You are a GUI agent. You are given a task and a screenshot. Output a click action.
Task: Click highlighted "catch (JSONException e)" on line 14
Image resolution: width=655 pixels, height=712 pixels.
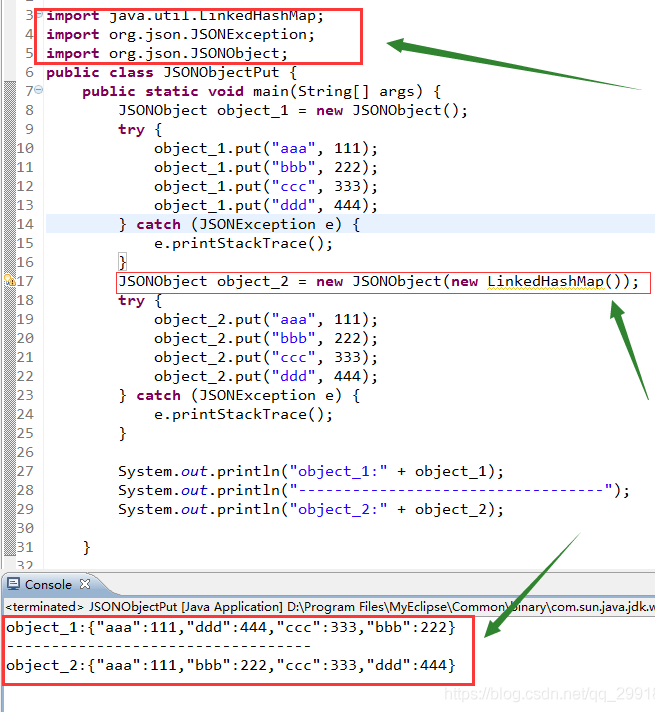pyautogui.click(x=239, y=225)
